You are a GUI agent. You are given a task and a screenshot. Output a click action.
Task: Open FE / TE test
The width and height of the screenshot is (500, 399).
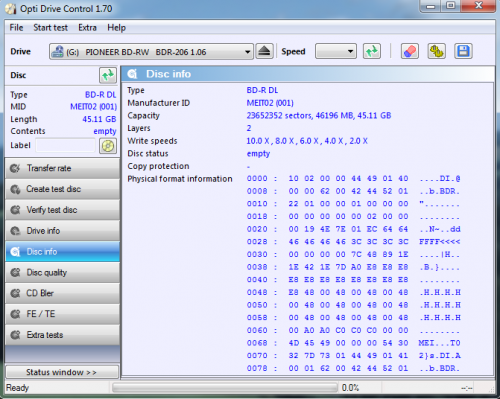point(63,314)
